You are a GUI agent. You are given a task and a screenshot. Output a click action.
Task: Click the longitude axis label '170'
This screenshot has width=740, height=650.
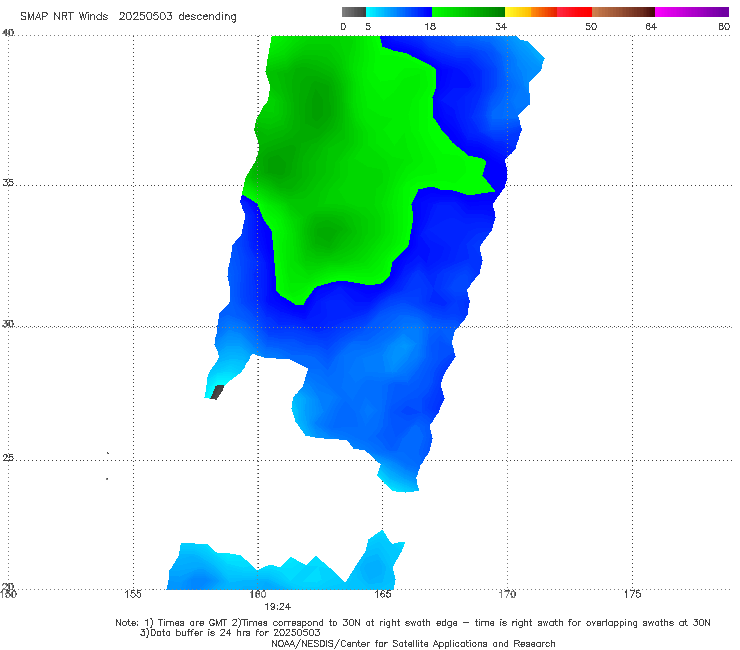point(507,594)
